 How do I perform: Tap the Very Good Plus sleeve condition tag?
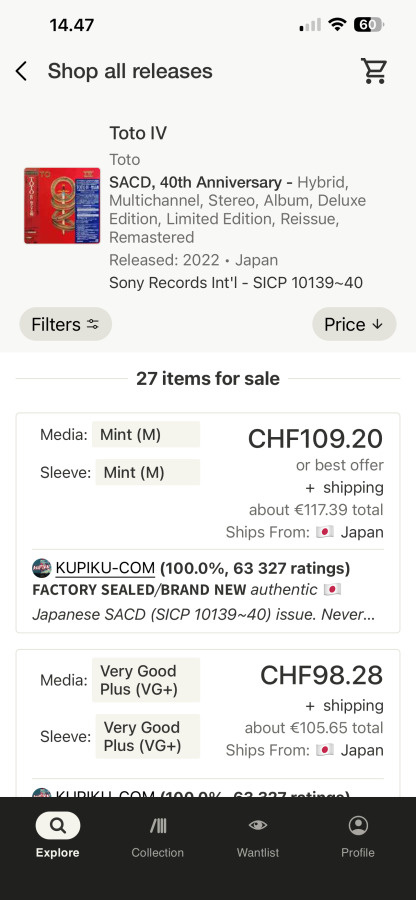pyautogui.click(x=147, y=736)
